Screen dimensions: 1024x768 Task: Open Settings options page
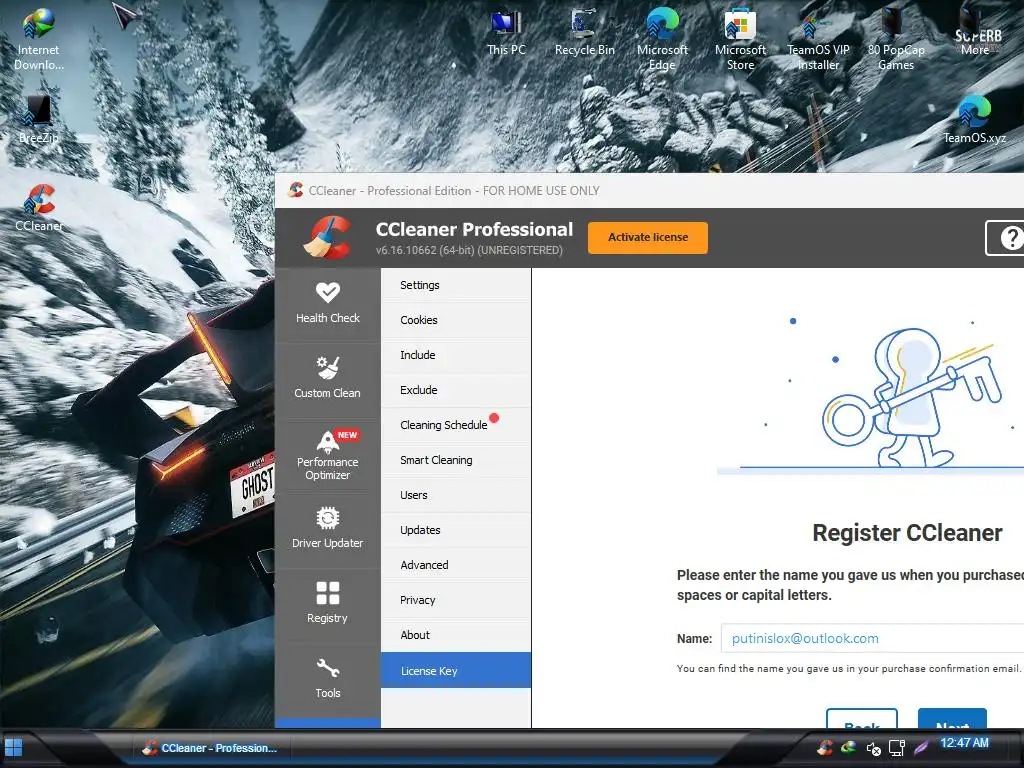pos(456,285)
